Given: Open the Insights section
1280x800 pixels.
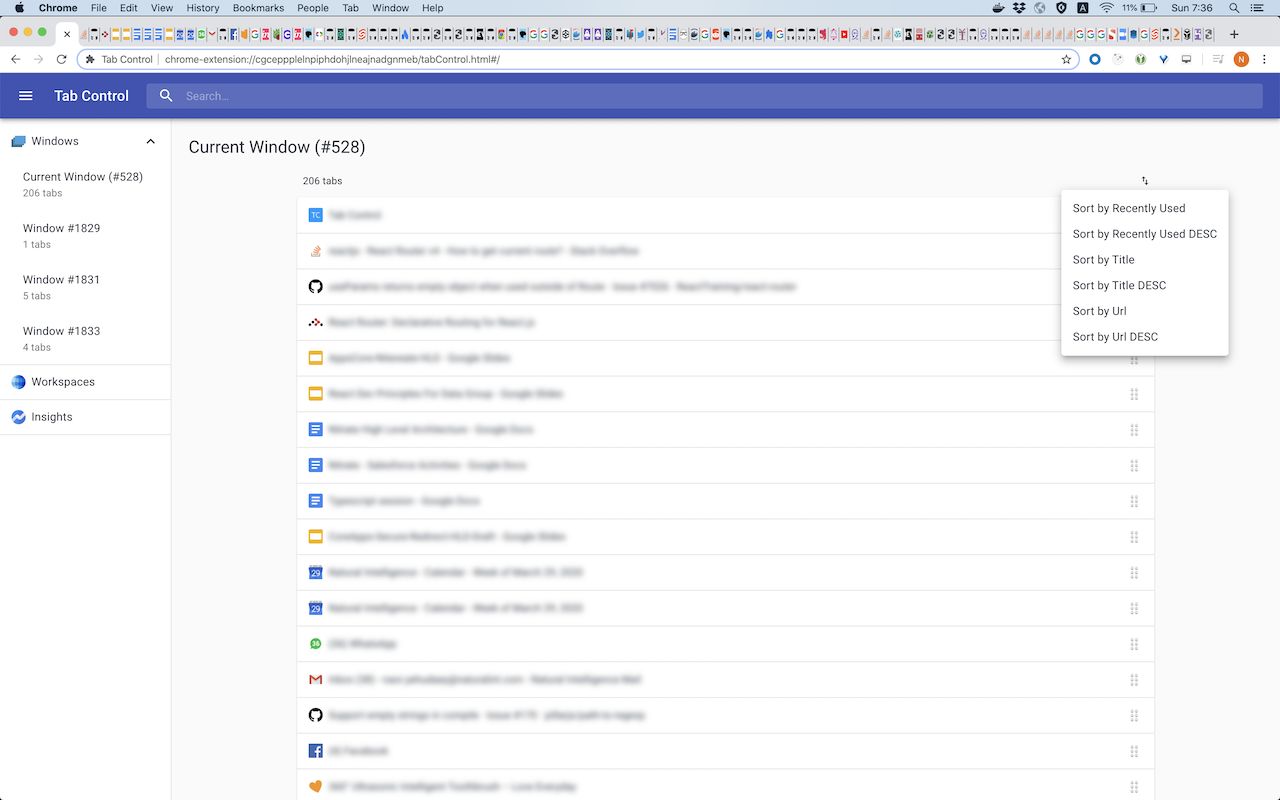Looking at the screenshot, I should click(85, 417).
